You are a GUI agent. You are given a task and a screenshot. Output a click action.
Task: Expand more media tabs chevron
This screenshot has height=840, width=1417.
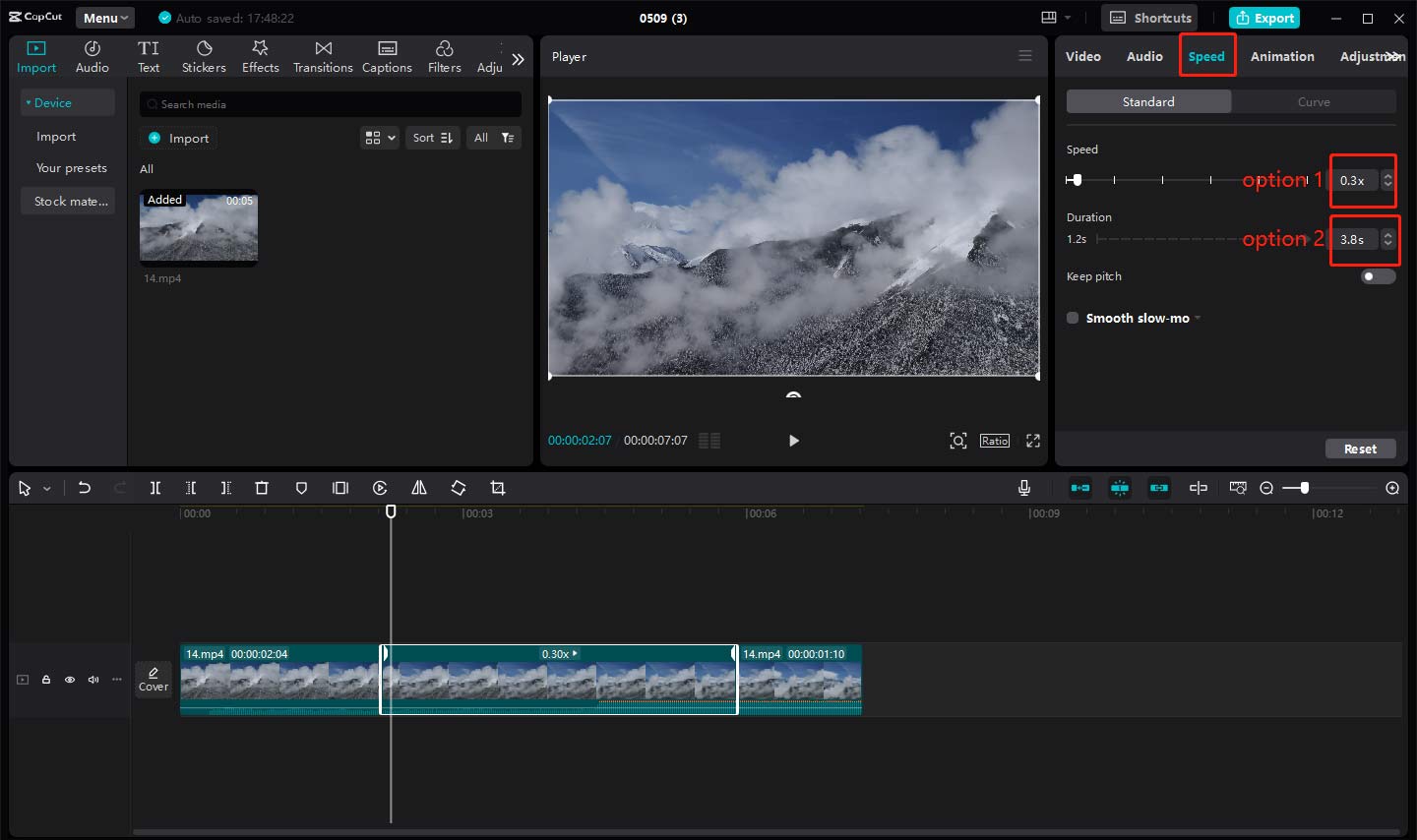(518, 59)
